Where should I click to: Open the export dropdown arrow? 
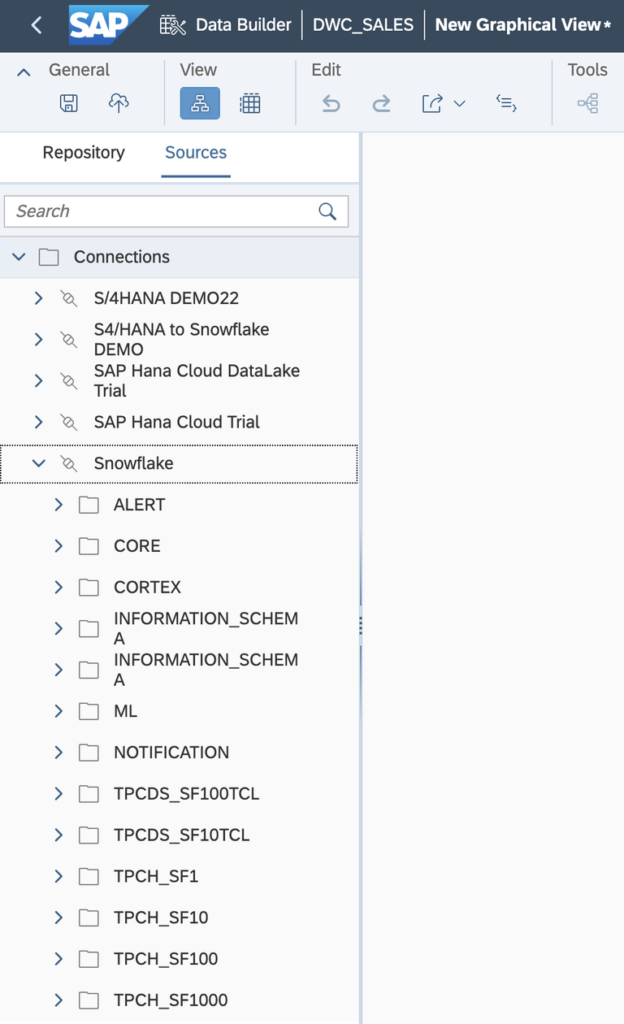460,103
